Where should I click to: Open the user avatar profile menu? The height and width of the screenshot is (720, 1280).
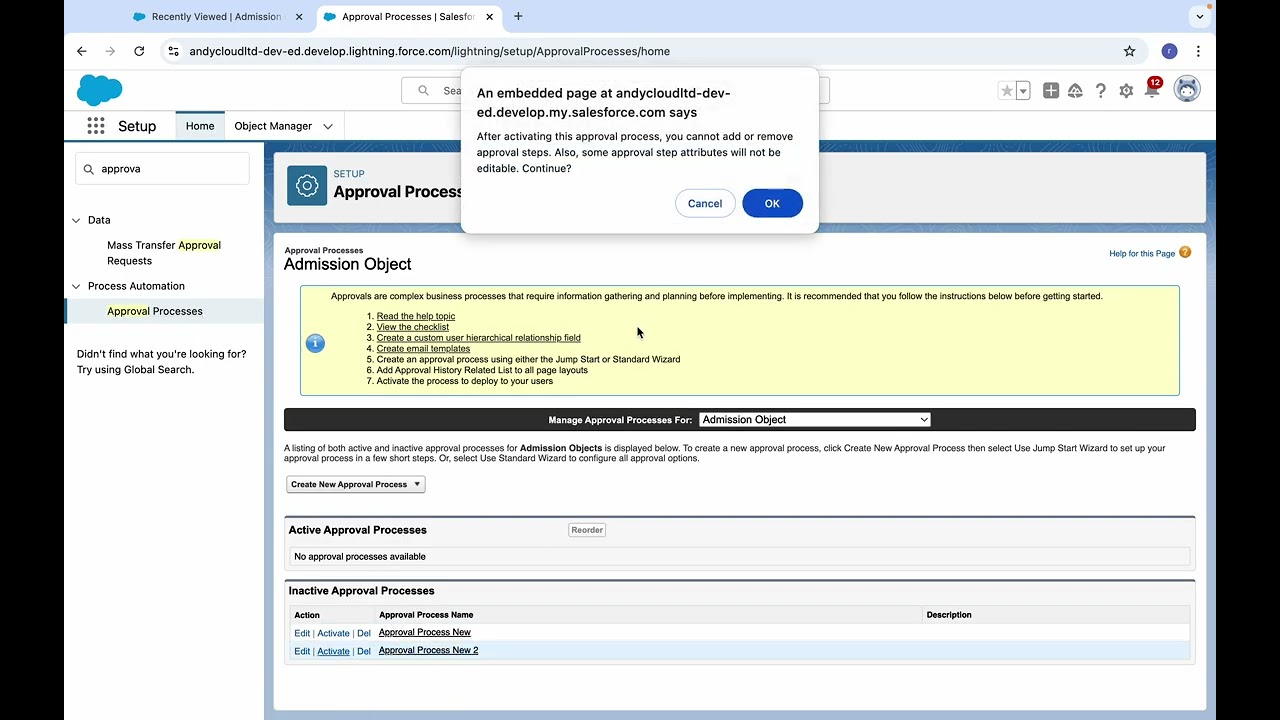(1187, 90)
